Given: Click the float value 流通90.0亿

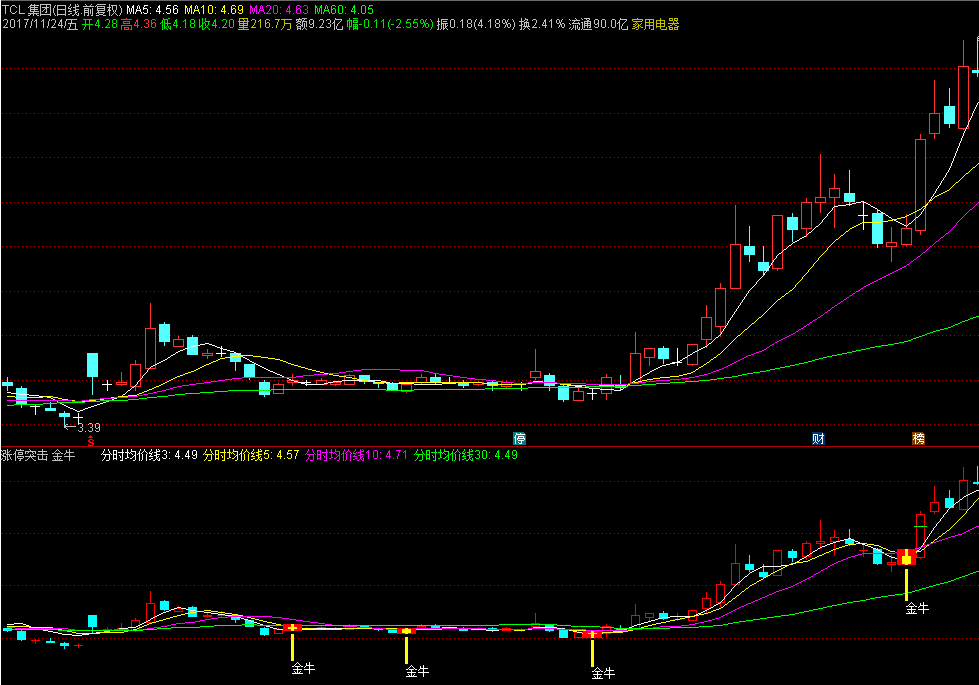Looking at the screenshot, I should point(598,24).
